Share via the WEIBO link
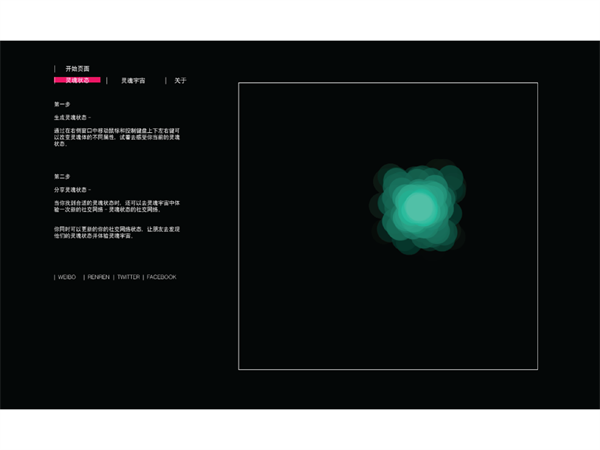The image size is (600, 450). pyautogui.click(x=66, y=277)
